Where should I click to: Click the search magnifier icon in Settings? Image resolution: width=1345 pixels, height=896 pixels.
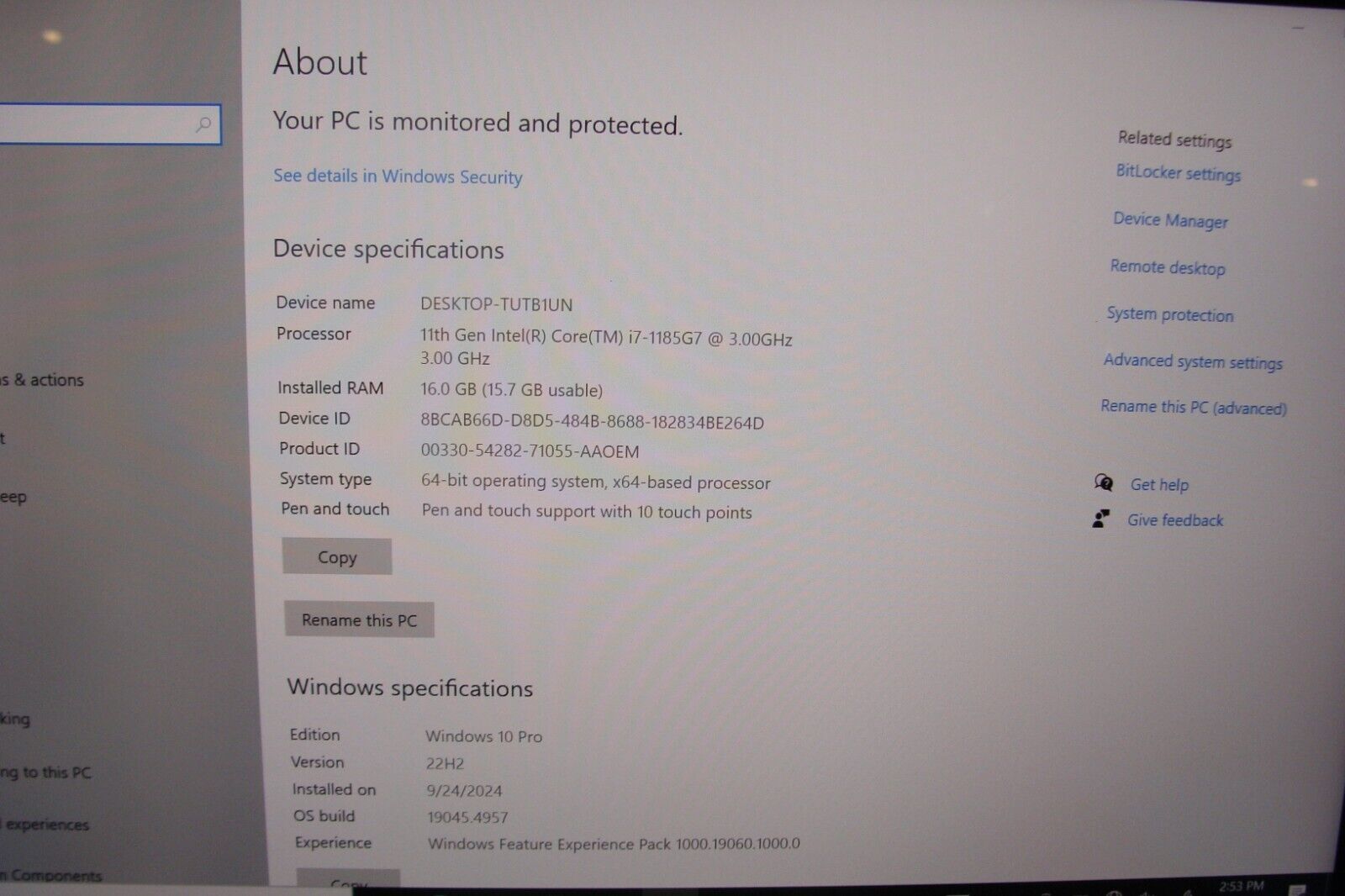pos(203,125)
